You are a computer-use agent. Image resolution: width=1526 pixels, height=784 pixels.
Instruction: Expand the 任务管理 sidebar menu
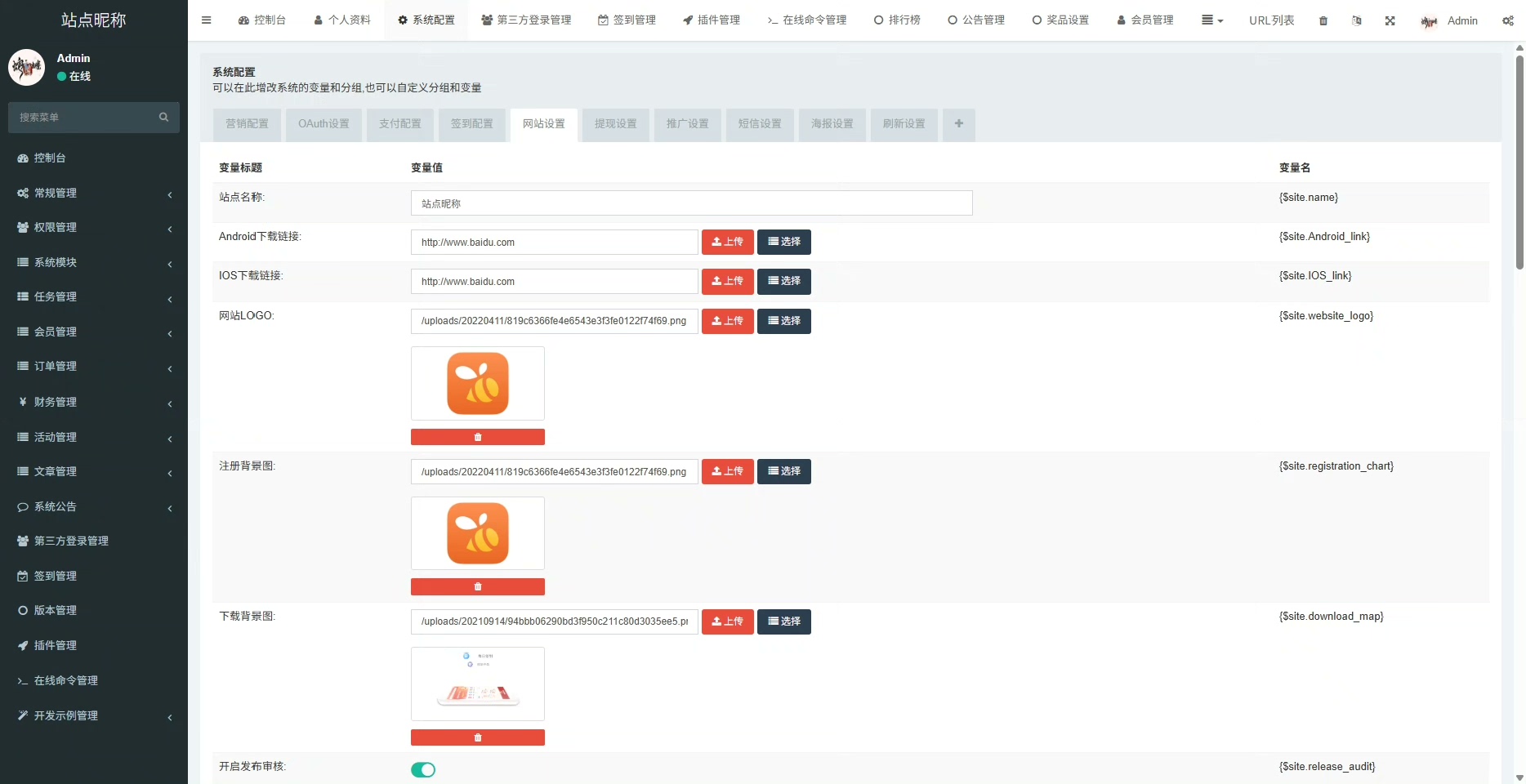click(94, 296)
